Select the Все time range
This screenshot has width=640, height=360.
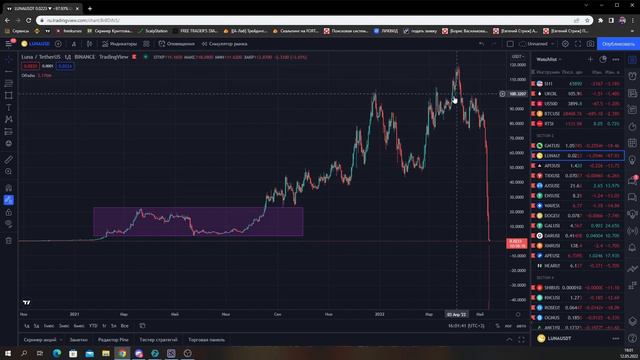pos(124,326)
